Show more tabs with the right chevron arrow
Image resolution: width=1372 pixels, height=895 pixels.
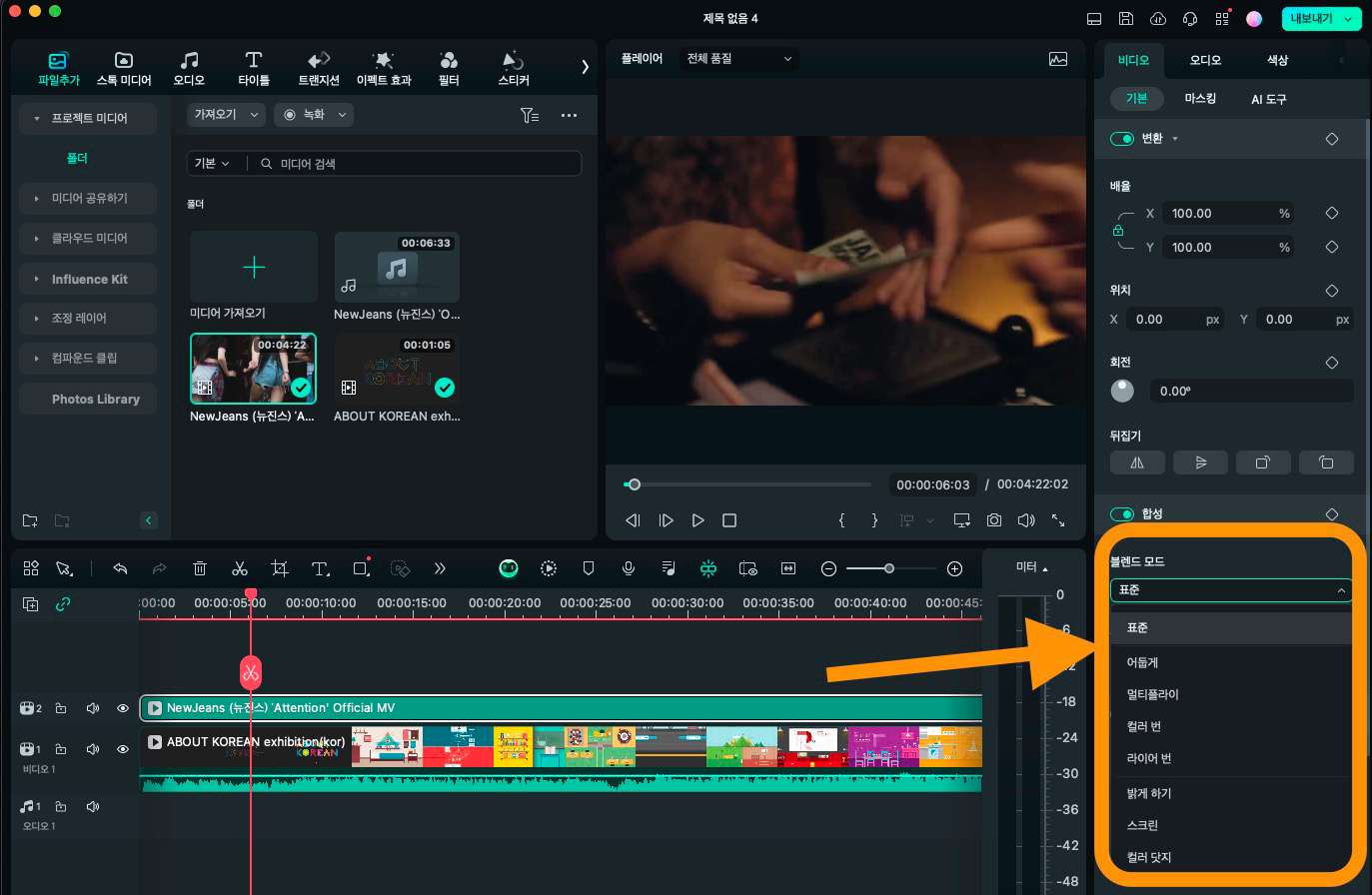coord(585,67)
